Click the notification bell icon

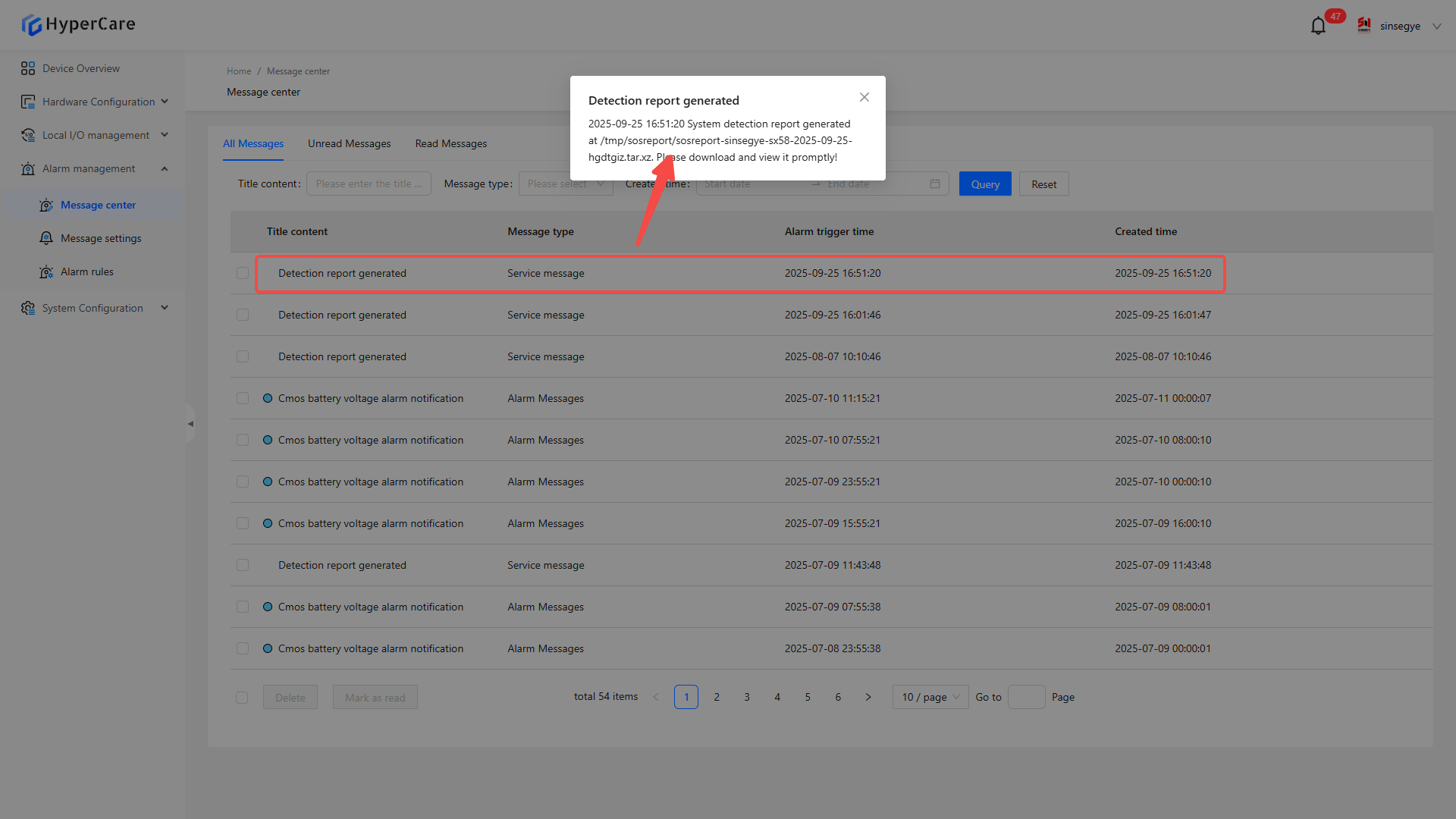pos(1318,26)
